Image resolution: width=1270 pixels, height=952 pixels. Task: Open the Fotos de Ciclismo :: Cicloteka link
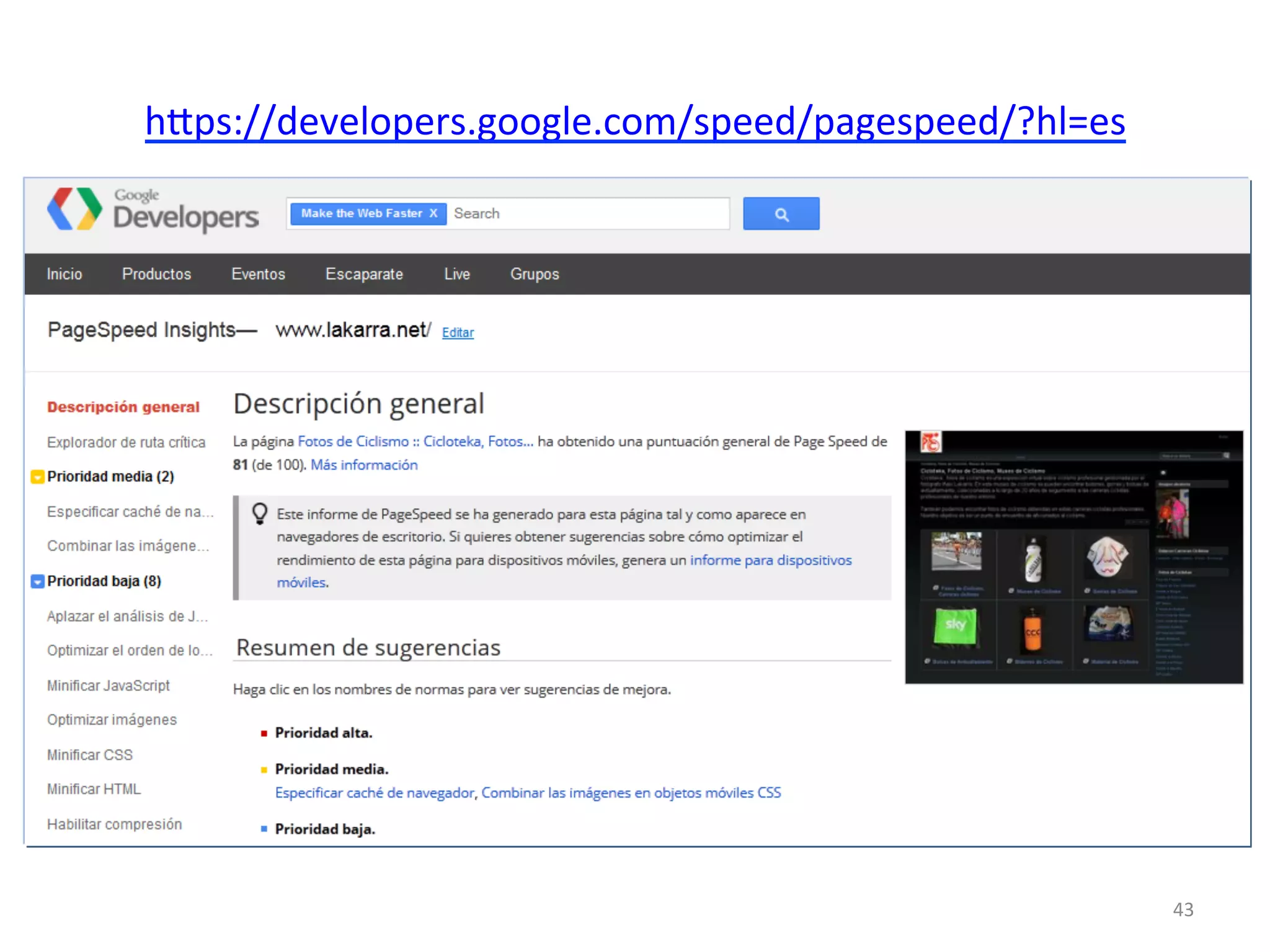415,441
